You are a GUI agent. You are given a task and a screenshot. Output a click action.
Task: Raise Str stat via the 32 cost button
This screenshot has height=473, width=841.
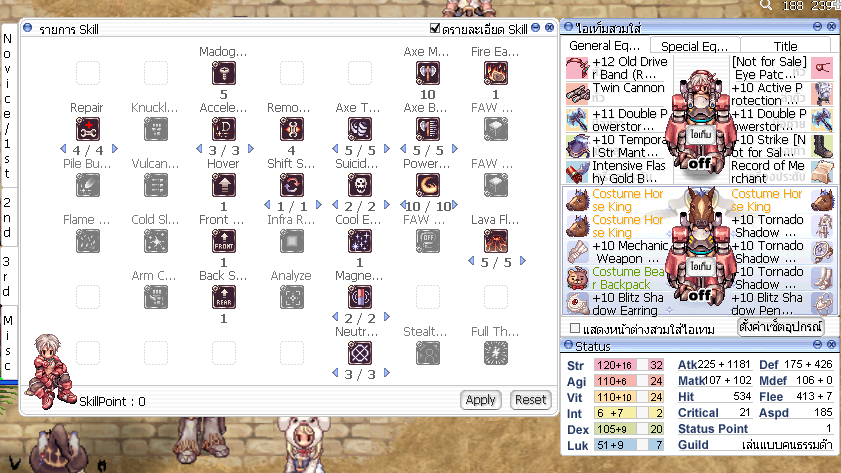click(656, 365)
